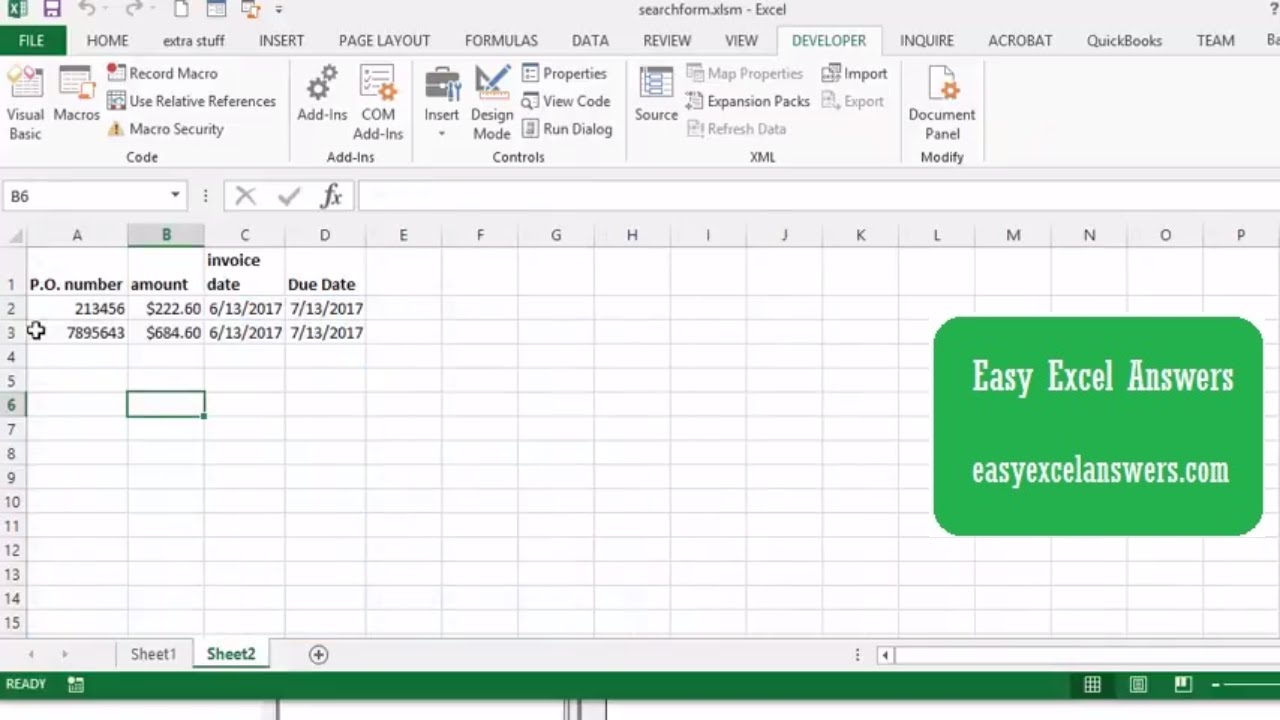The image size is (1280, 720).
Task: Switch to Normal view in status bar
Action: click(1093, 685)
